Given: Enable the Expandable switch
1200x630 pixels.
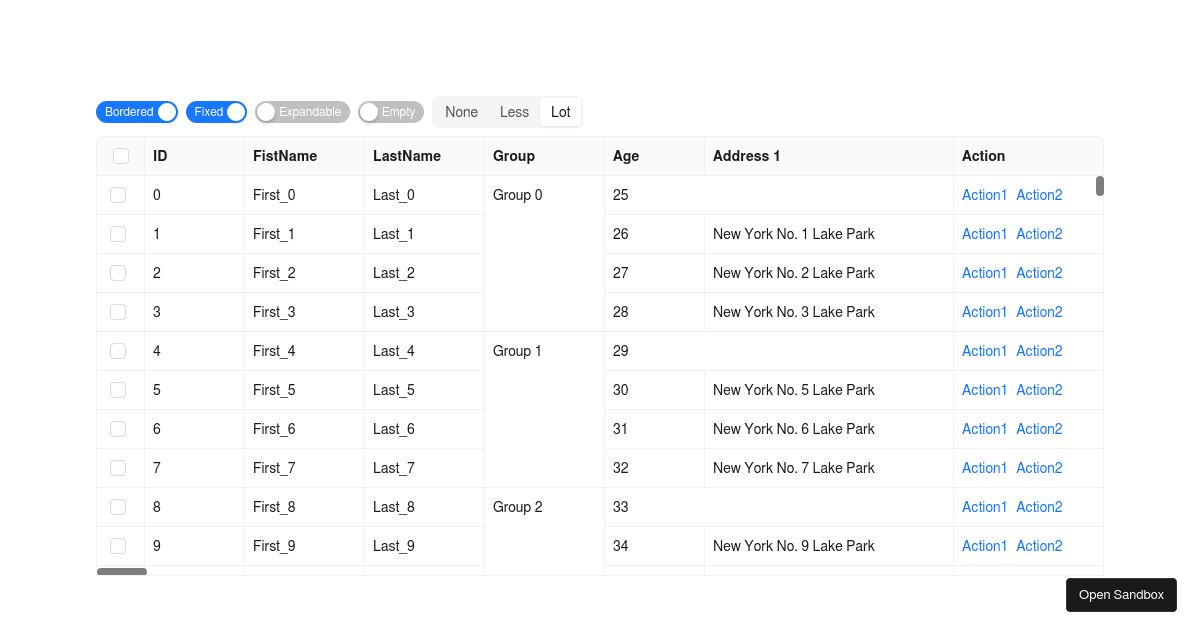Looking at the screenshot, I should [x=302, y=112].
